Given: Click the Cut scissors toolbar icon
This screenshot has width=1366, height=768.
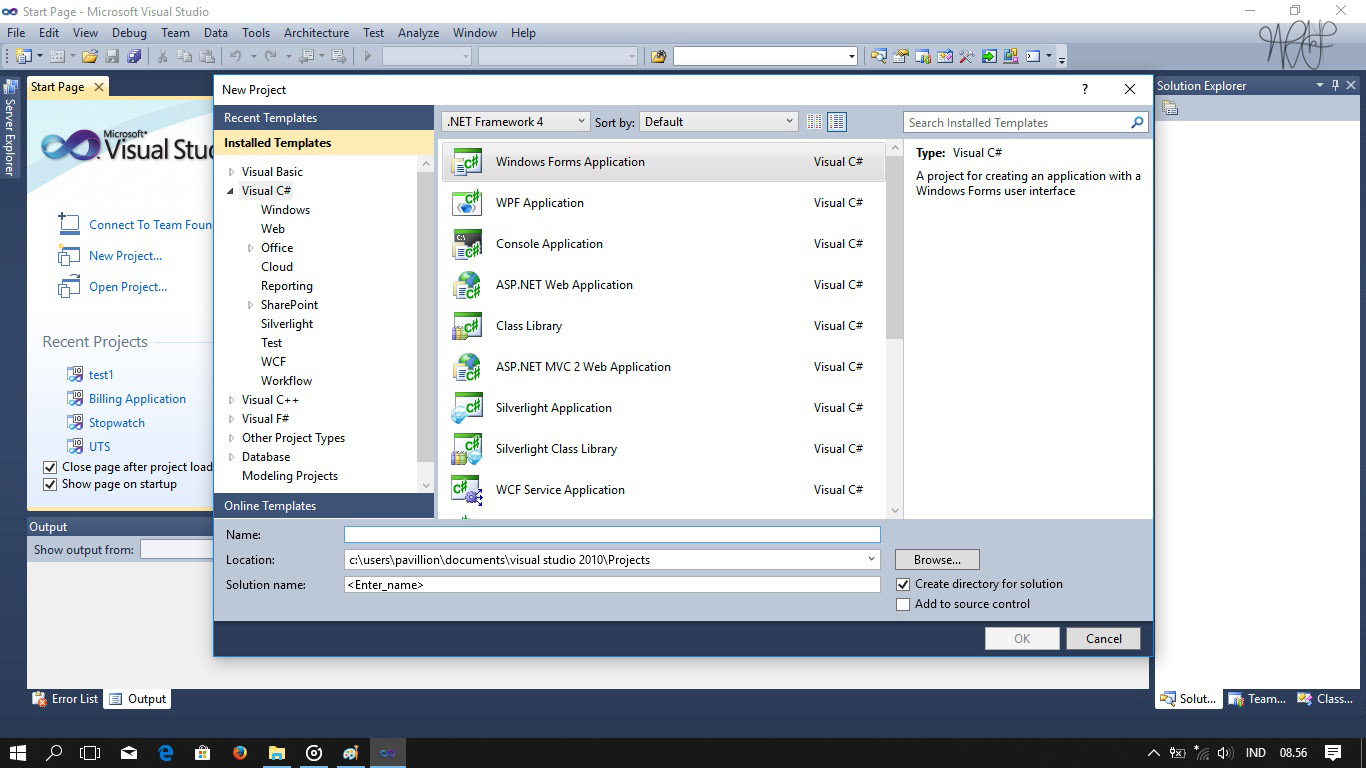Looking at the screenshot, I should coord(164,56).
